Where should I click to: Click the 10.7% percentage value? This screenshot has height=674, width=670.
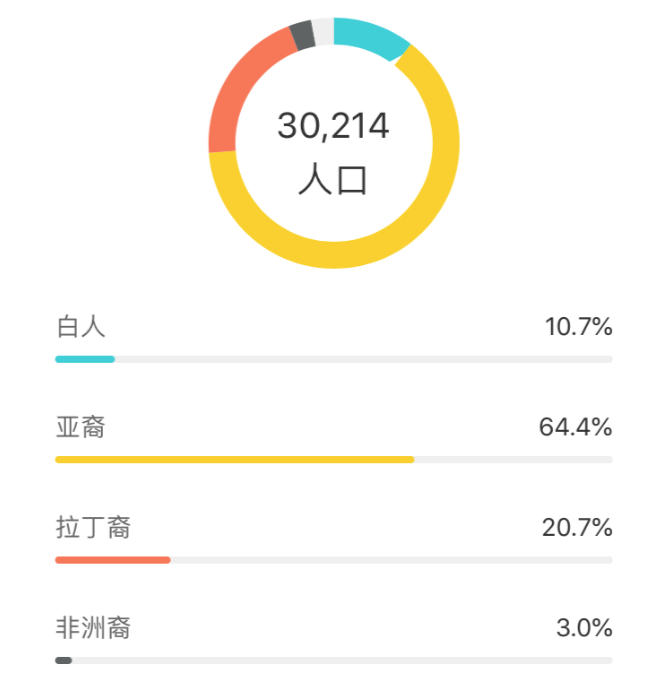(x=578, y=326)
